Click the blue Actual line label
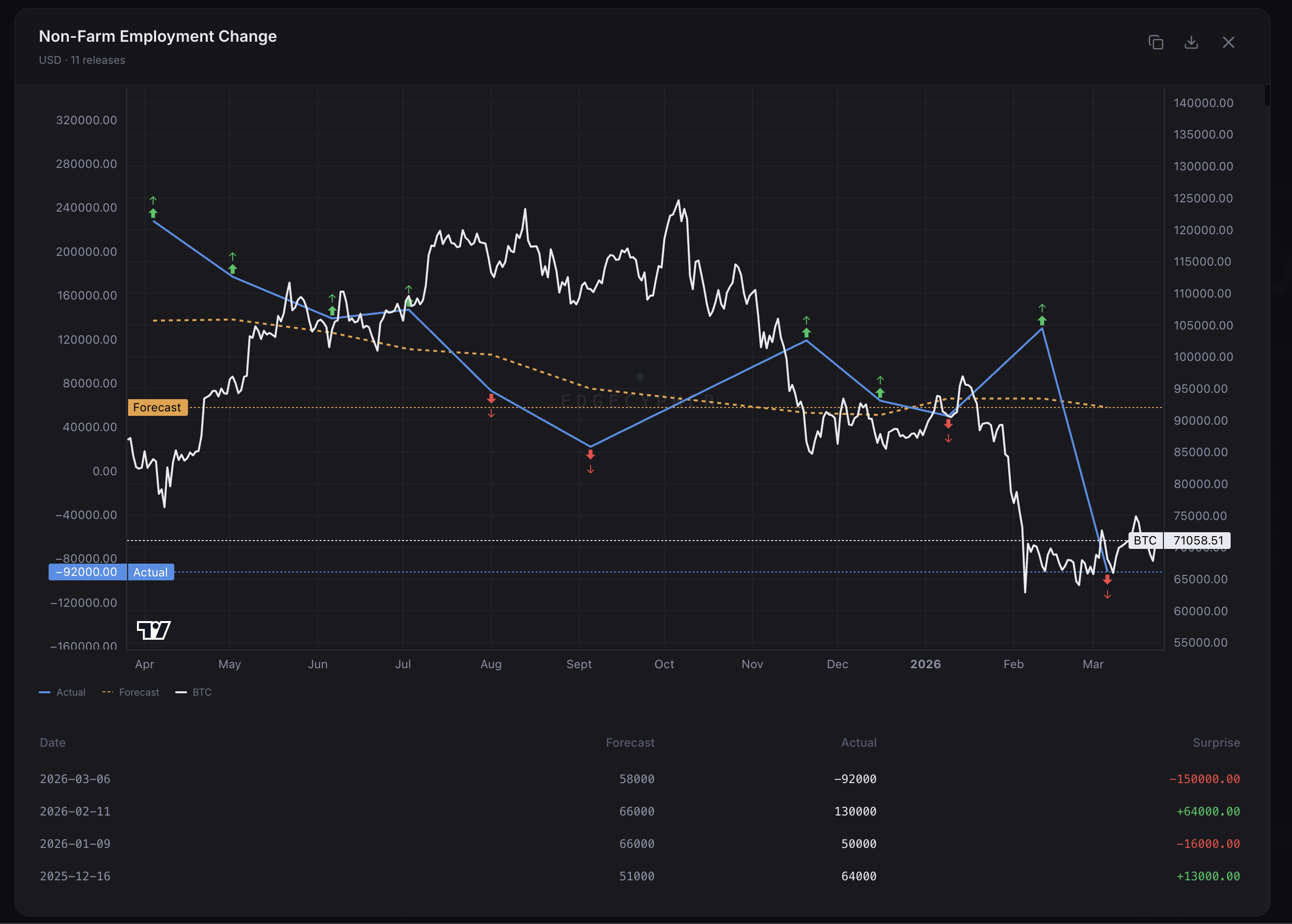This screenshot has width=1292, height=924. coord(151,572)
